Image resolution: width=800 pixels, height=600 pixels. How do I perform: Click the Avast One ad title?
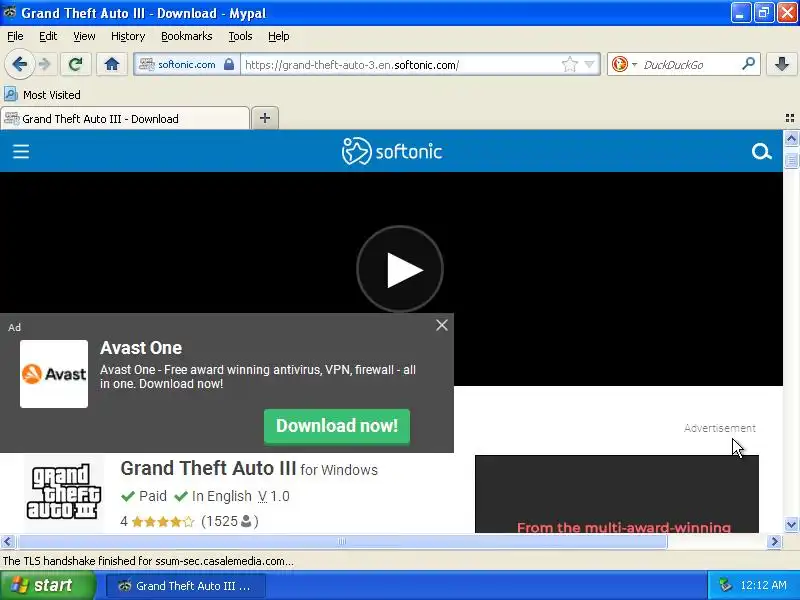click(141, 348)
